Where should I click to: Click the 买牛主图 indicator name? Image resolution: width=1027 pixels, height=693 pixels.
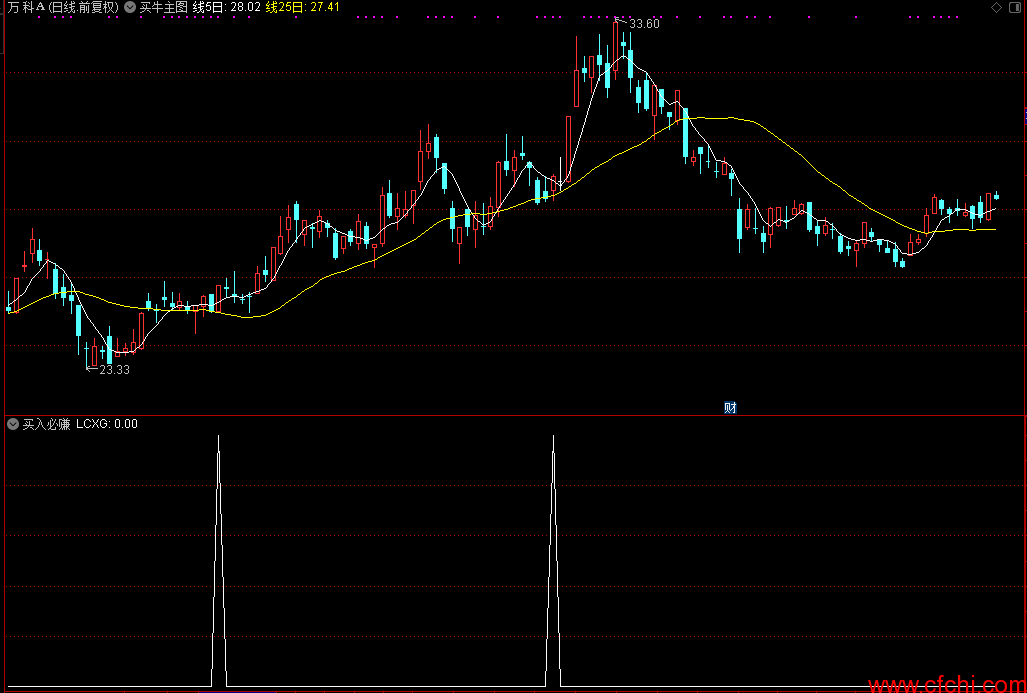164,8
